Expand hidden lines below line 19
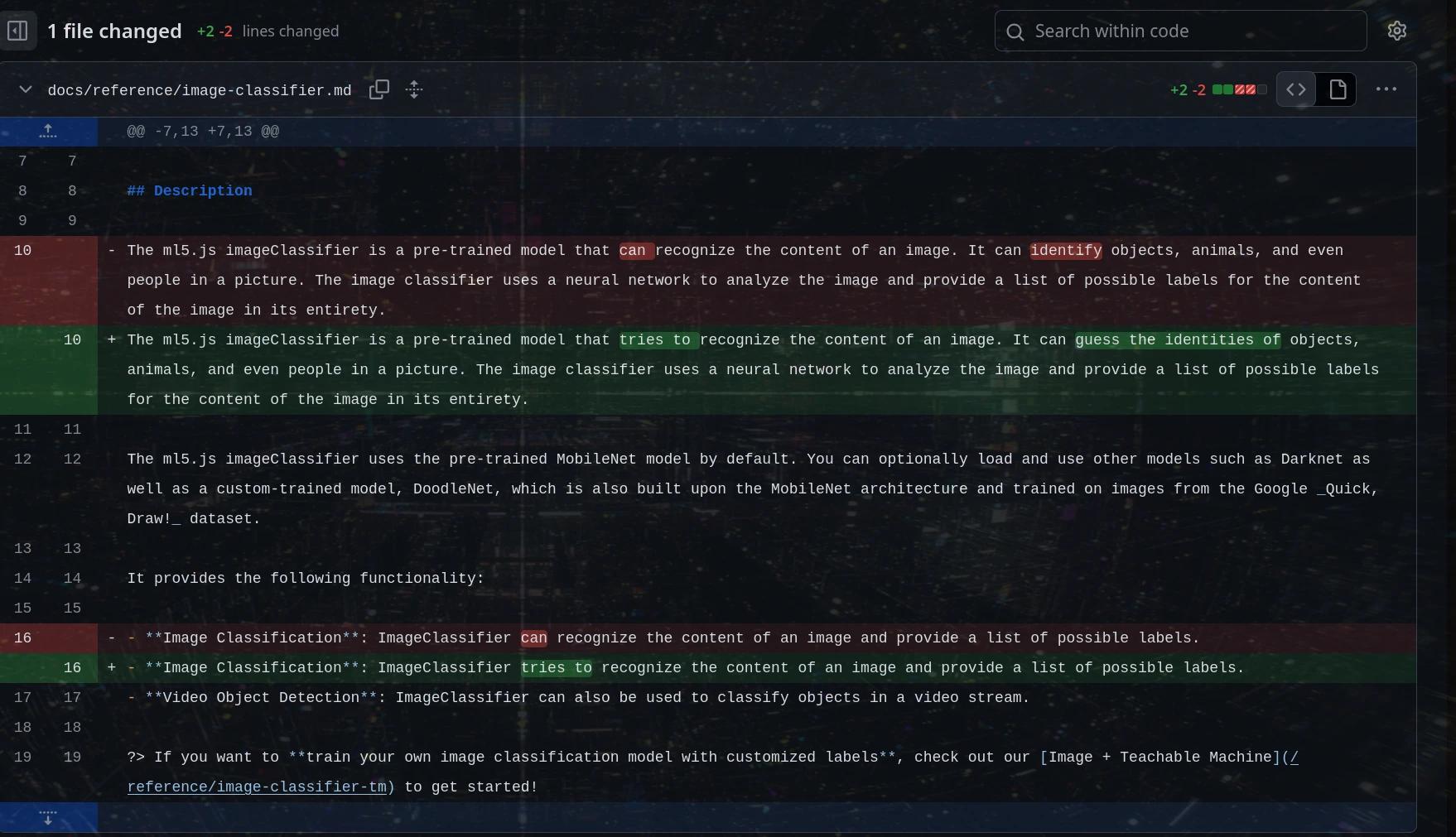This screenshot has height=837, width=1456. click(48, 817)
